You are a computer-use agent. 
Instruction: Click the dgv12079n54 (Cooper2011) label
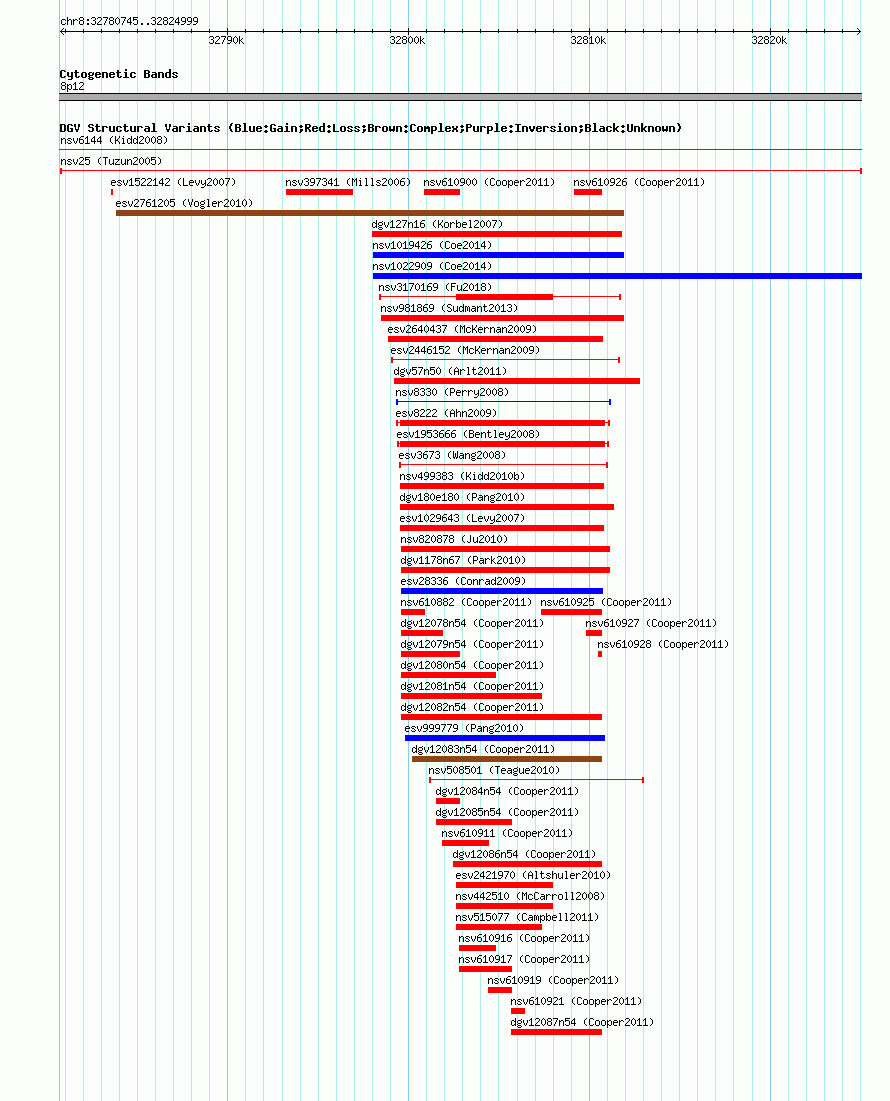pos(472,646)
